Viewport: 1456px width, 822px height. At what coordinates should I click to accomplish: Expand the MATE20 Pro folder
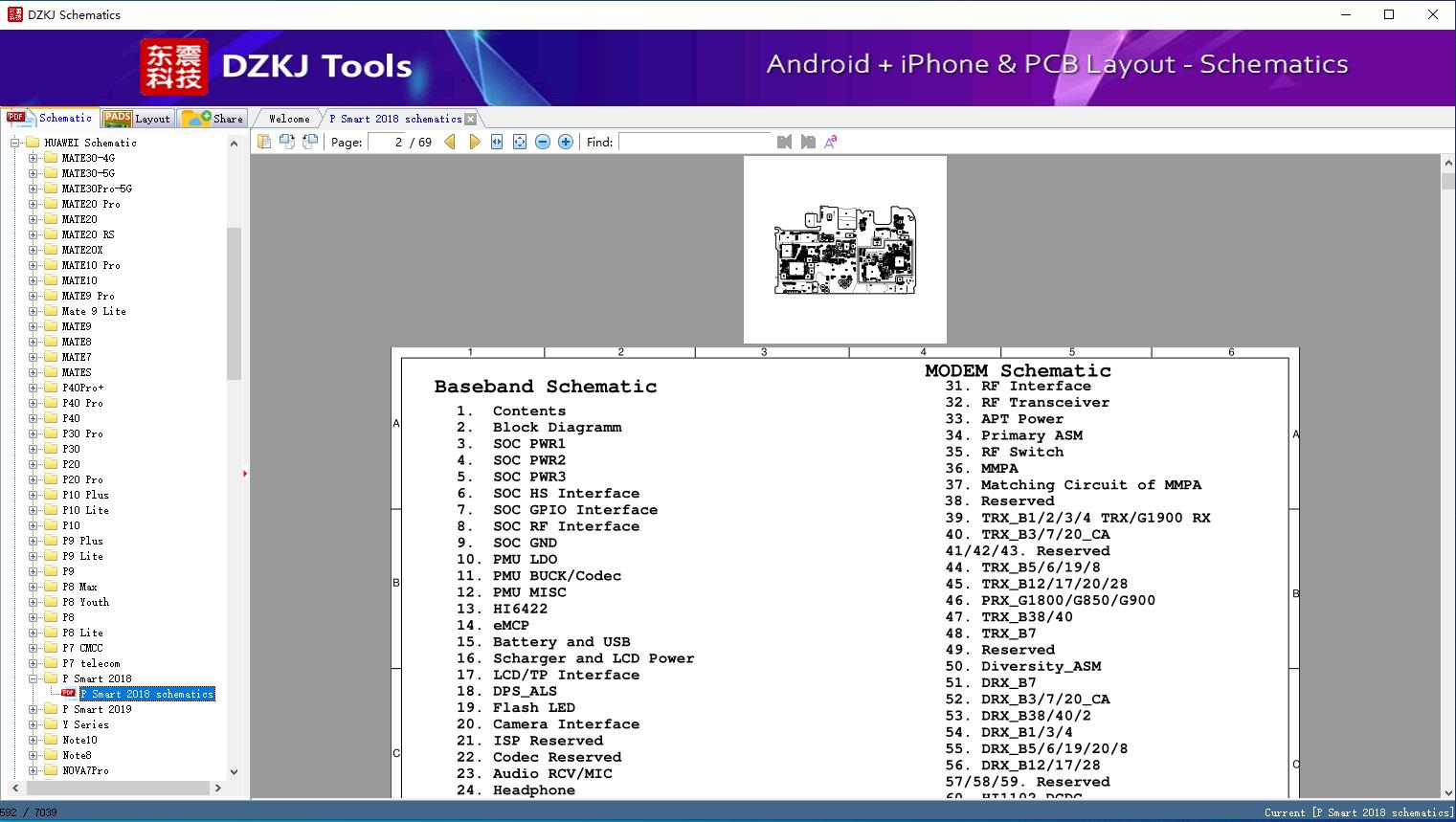point(33,204)
